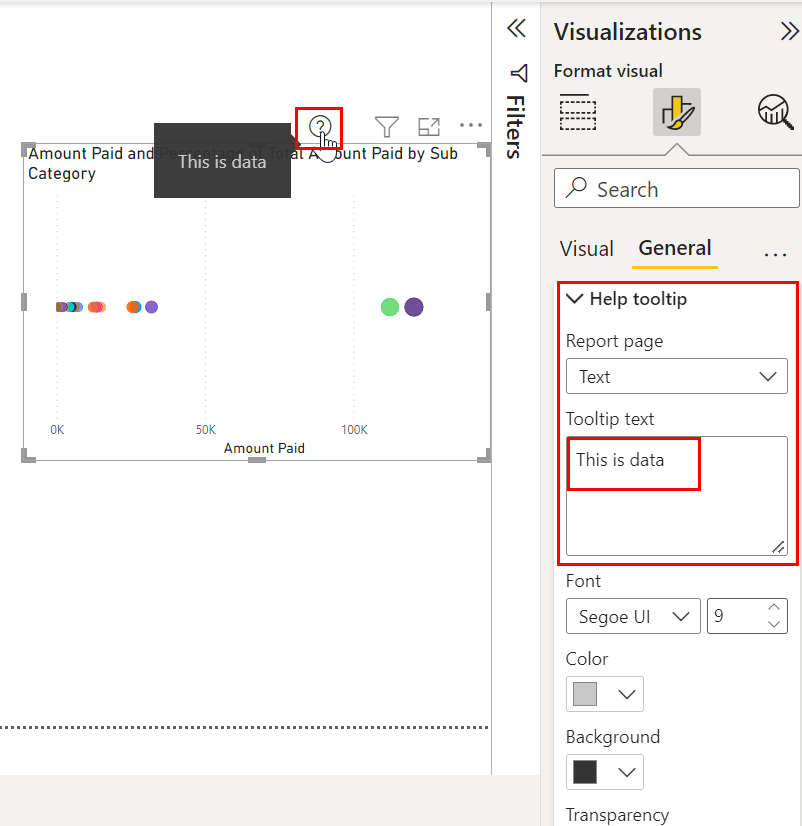The image size is (802, 826).
Task: Click the Filters pane megaphone icon
Action: point(519,73)
